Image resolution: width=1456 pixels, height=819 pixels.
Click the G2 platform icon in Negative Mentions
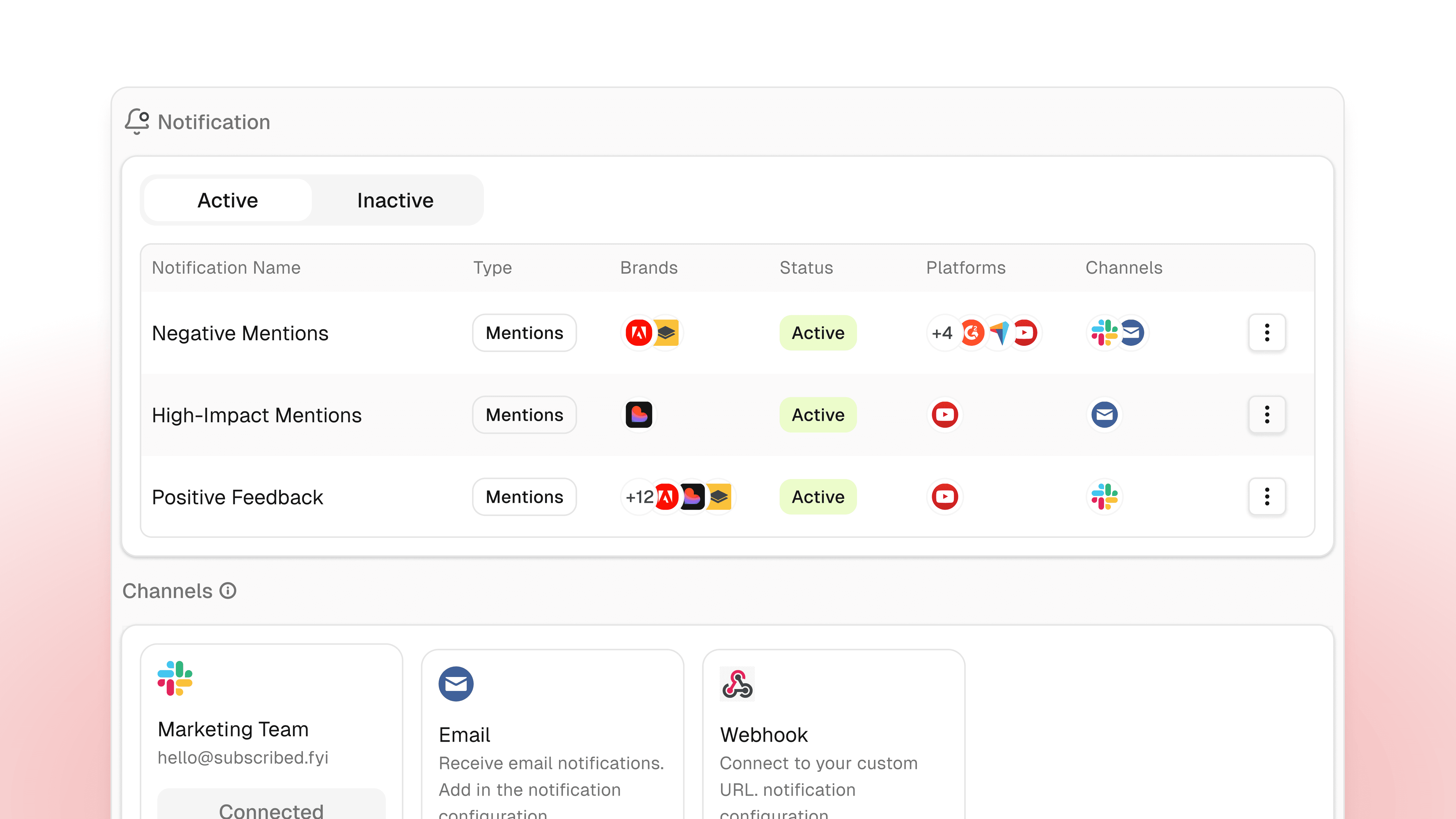coord(972,333)
